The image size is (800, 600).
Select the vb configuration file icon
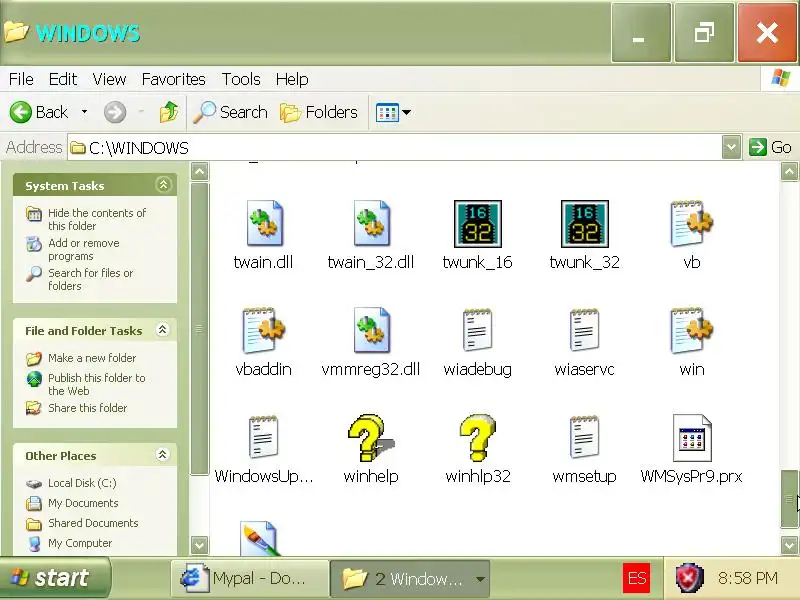click(x=691, y=223)
